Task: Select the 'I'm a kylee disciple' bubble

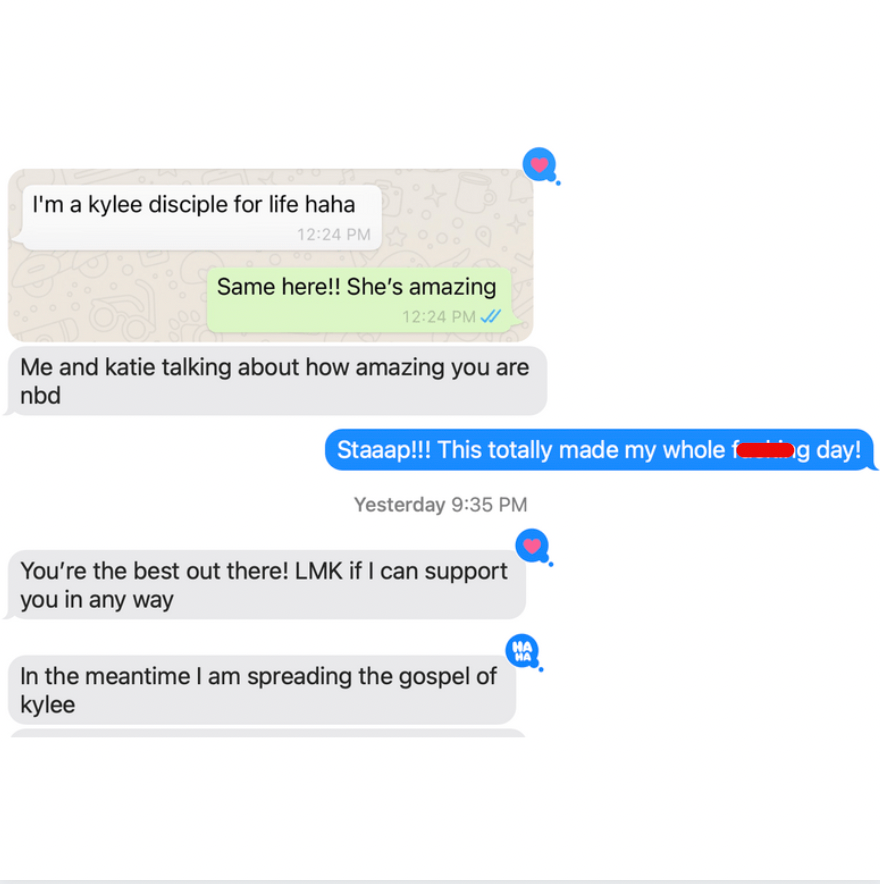Action: coord(201,218)
